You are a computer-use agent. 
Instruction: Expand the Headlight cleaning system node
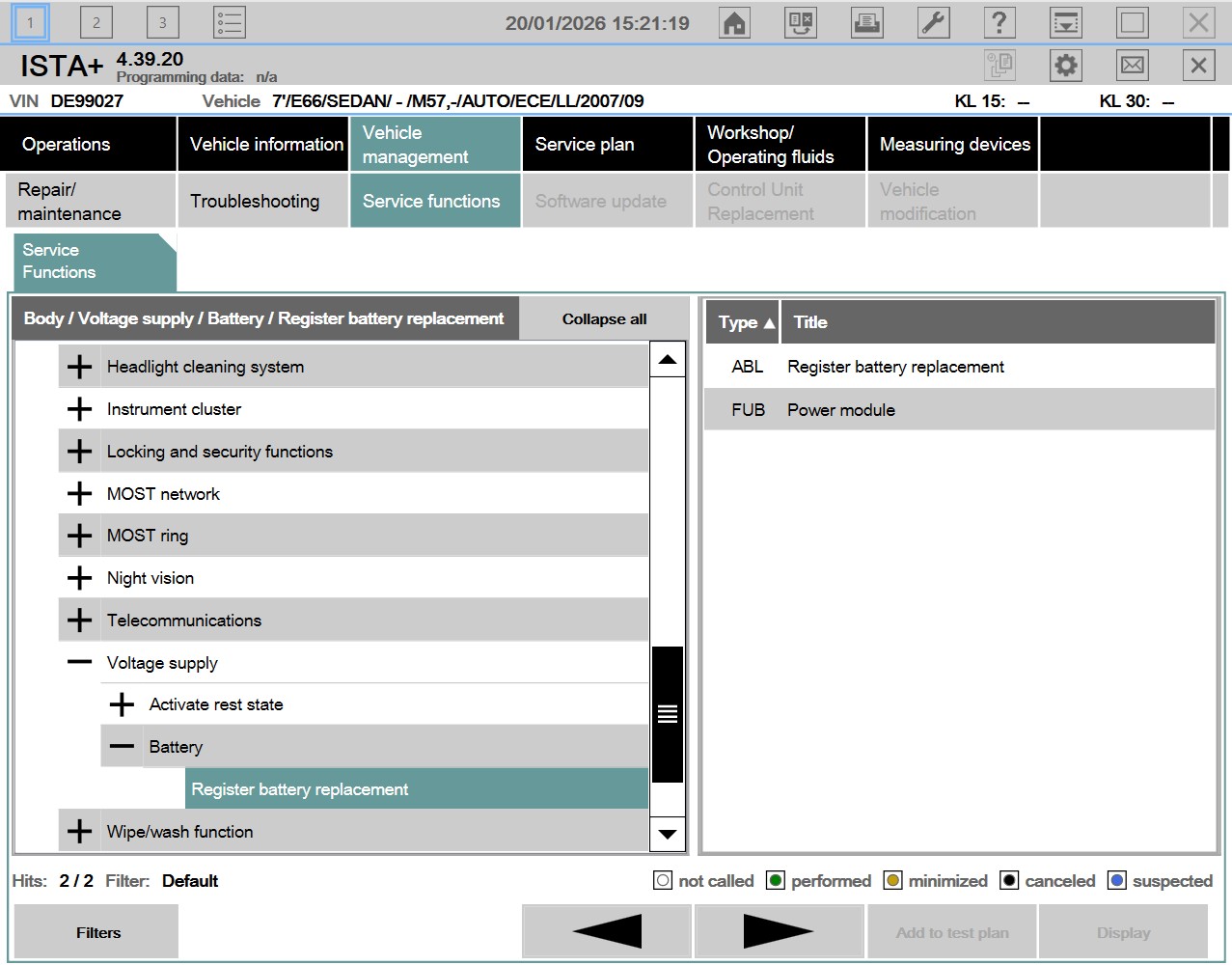80,367
